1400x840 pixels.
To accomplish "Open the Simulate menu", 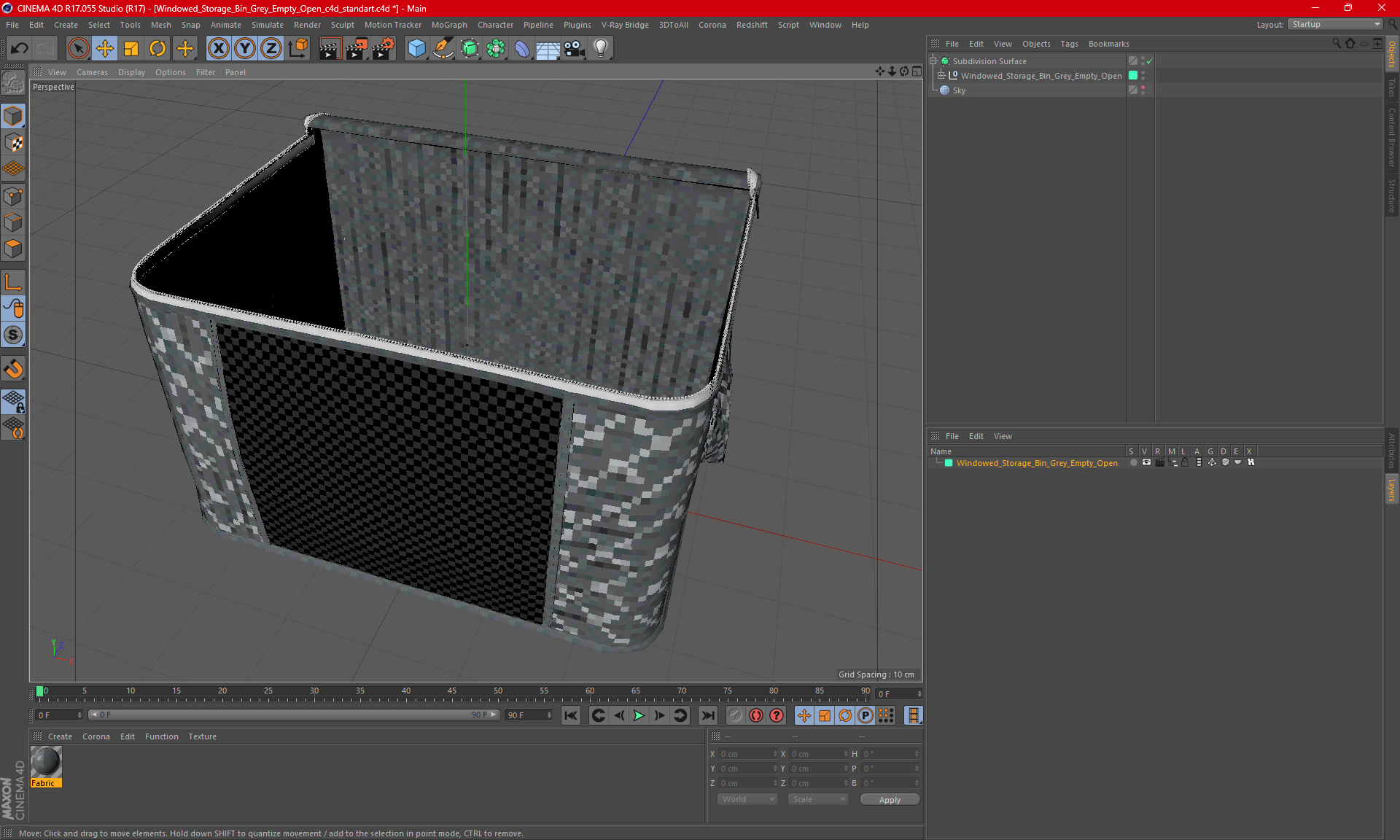I will coord(268,25).
